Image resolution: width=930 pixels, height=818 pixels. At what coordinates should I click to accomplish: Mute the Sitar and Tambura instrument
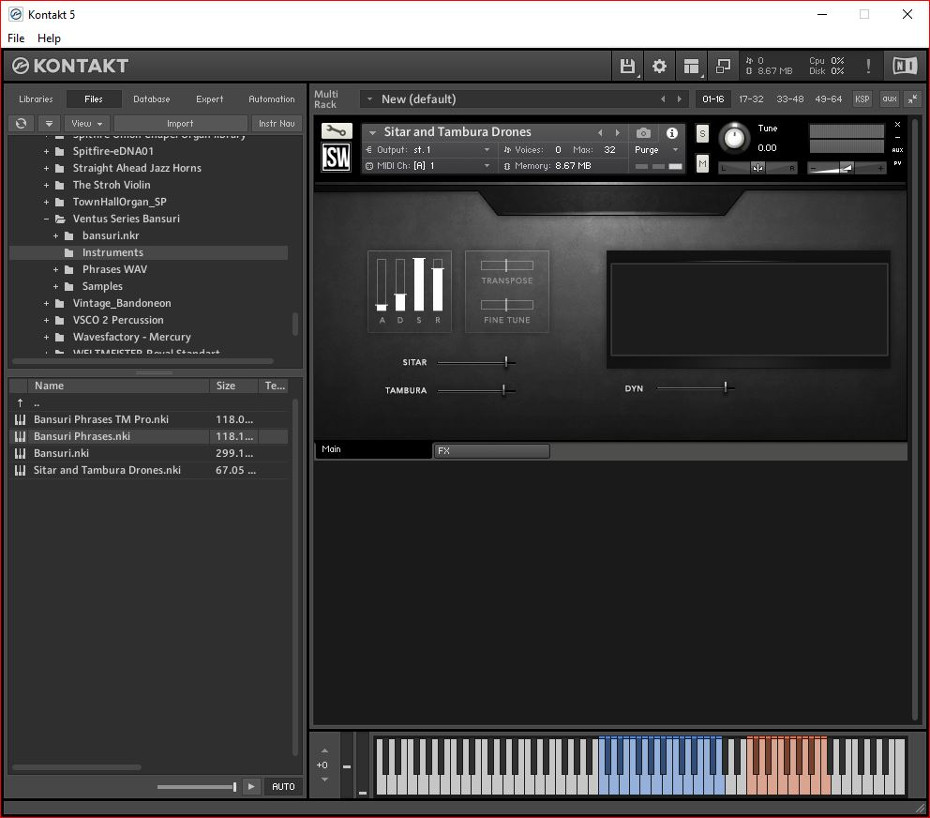[702, 163]
